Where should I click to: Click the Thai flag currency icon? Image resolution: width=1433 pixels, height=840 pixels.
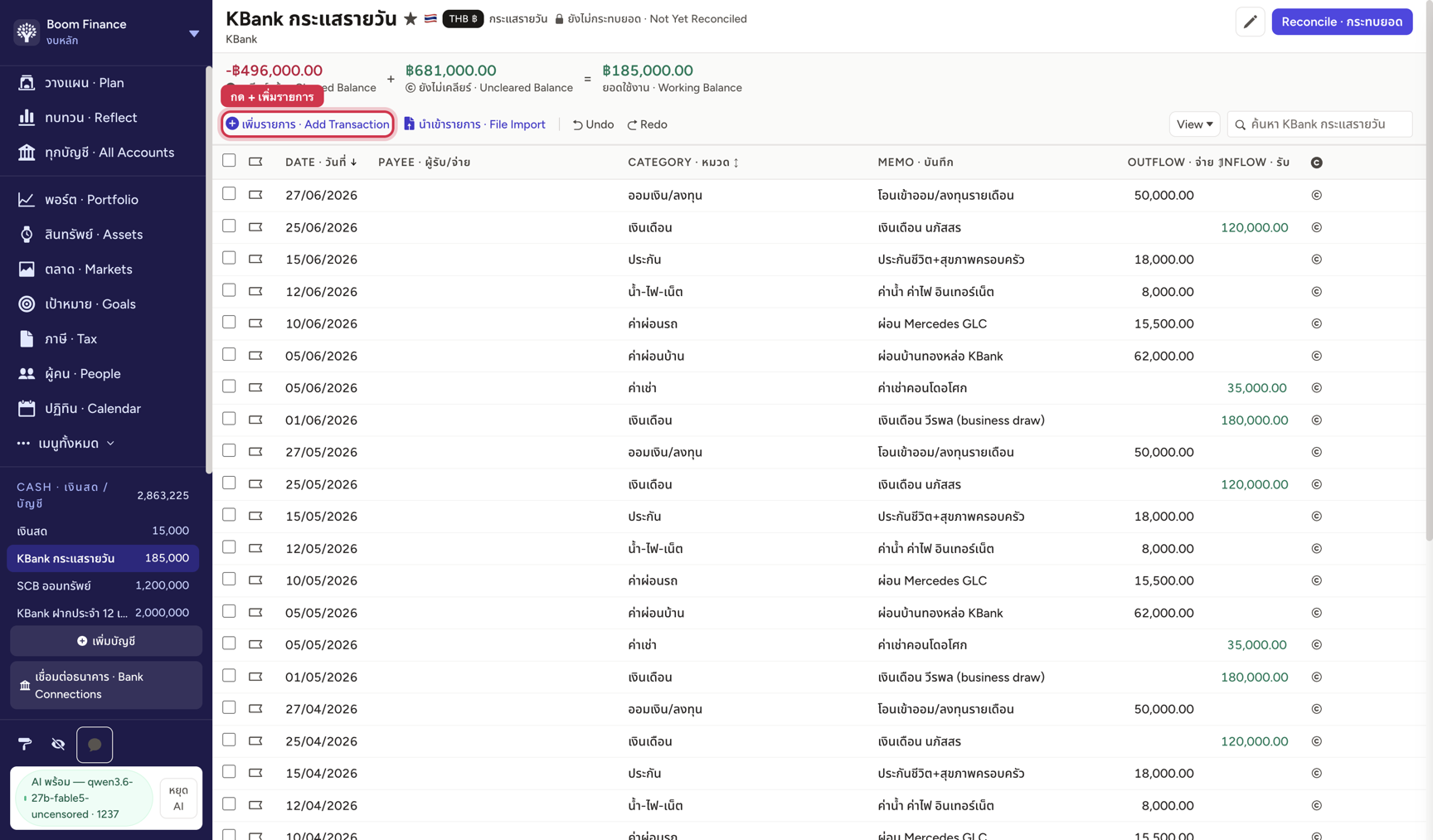coord(430,18)
